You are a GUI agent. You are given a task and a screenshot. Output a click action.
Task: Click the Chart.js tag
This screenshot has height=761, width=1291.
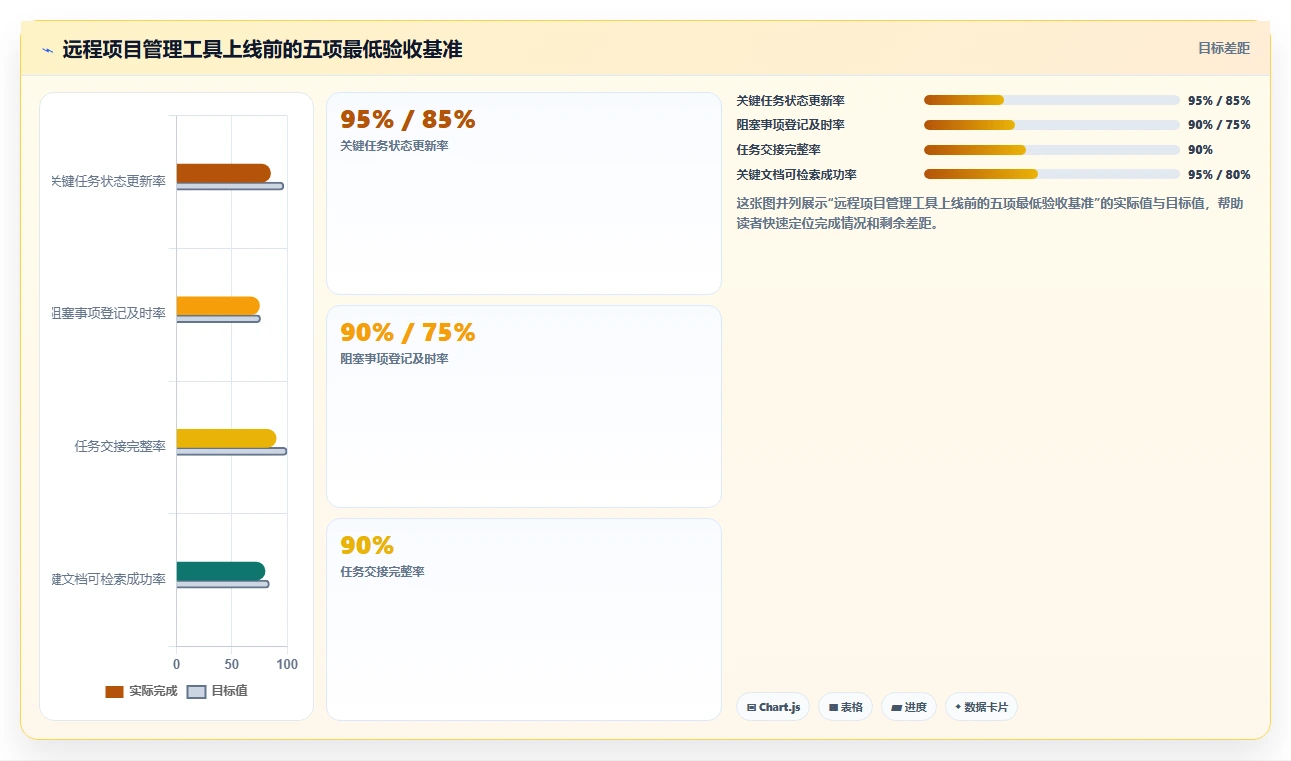pos(773,707)
